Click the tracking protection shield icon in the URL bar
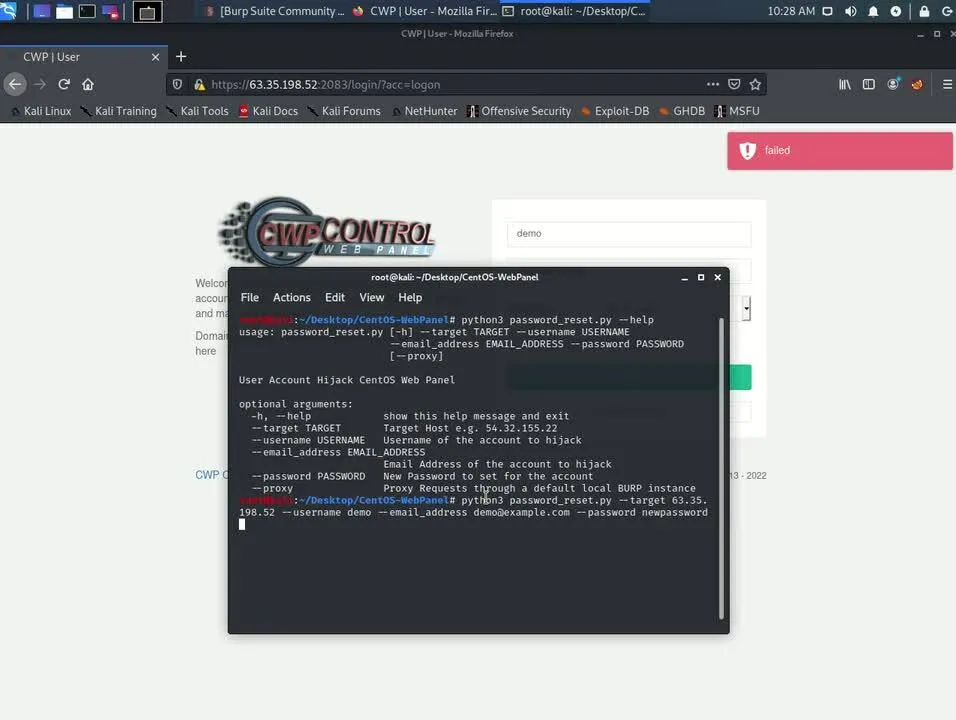The image size is (956, 720). [x=177, y=84]
